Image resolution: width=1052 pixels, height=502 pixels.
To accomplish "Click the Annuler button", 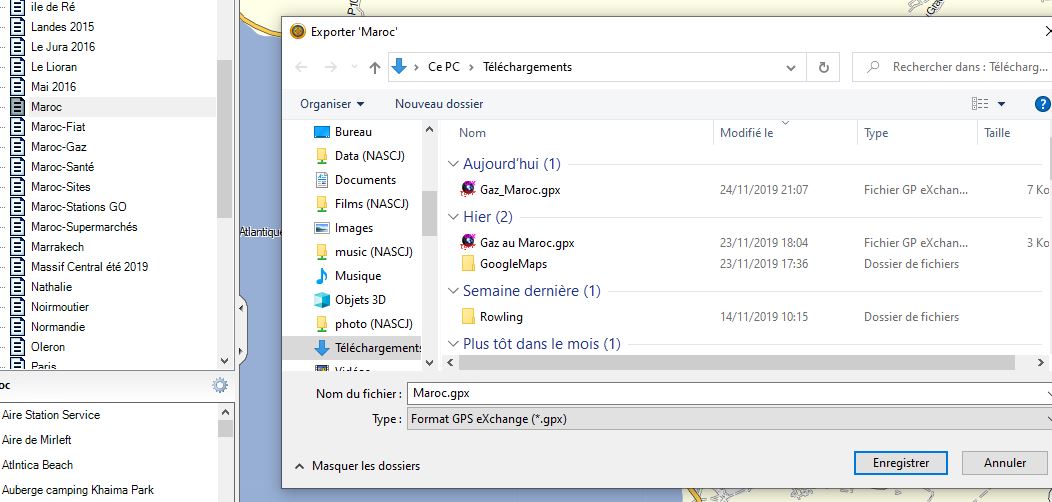I will pos(1004,463).
